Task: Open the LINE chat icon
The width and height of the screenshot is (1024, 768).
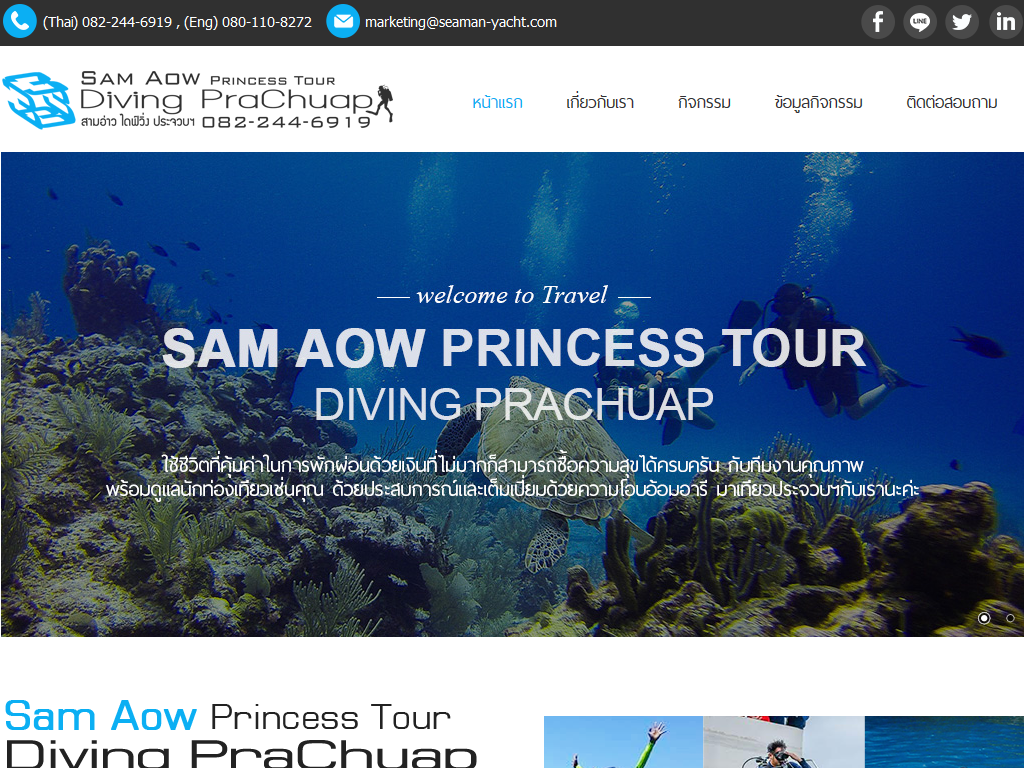Action: (x=920, y=22)
